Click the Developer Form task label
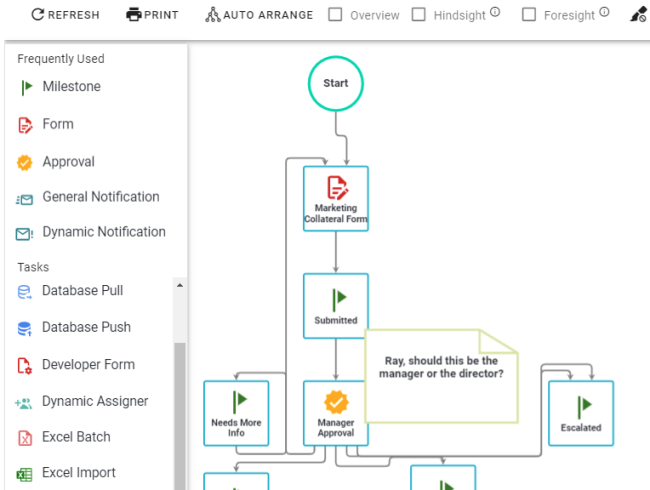This screenshot has width=650, height=490. pos(88,364)
